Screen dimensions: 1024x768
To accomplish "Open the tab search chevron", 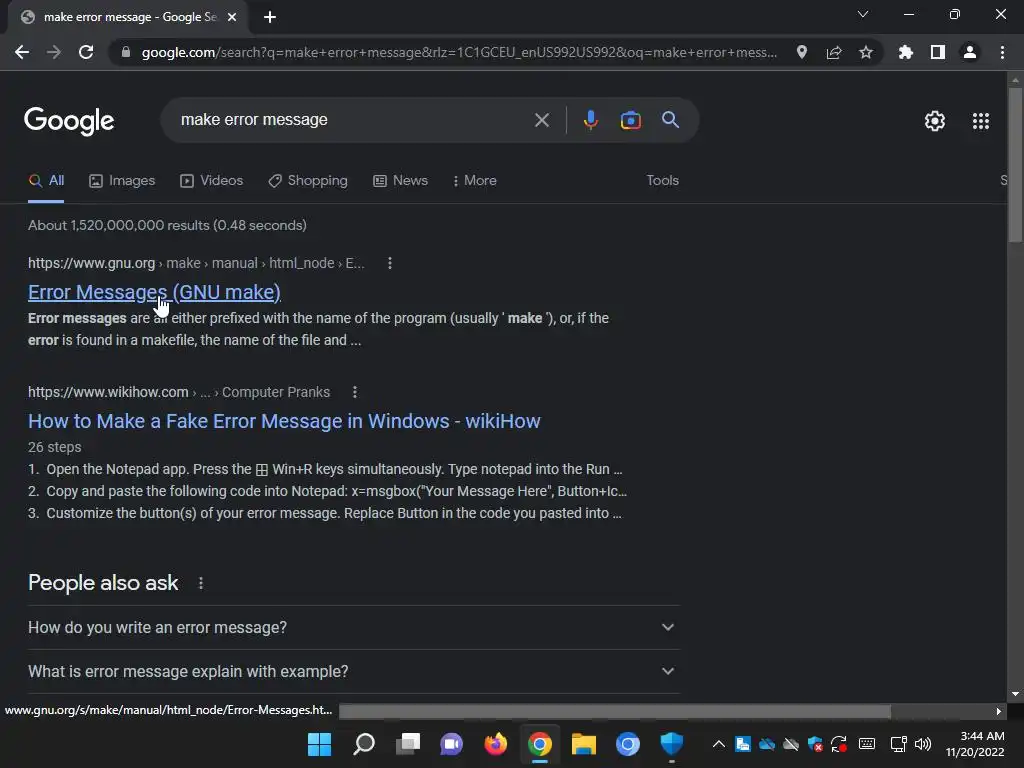I will [863, 14].
